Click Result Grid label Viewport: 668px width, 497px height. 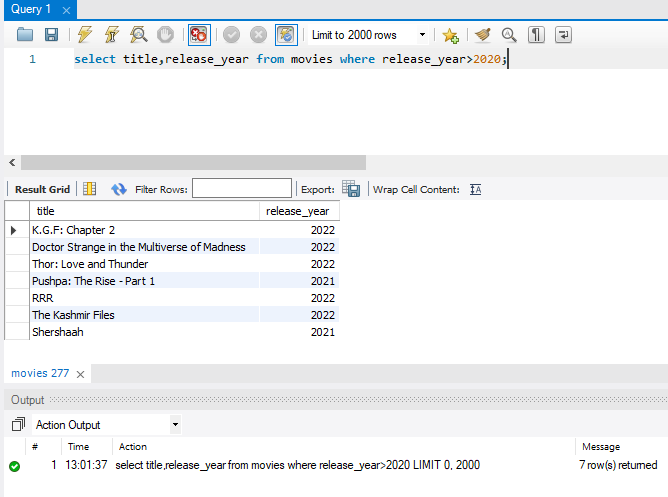tap(42, 190)
